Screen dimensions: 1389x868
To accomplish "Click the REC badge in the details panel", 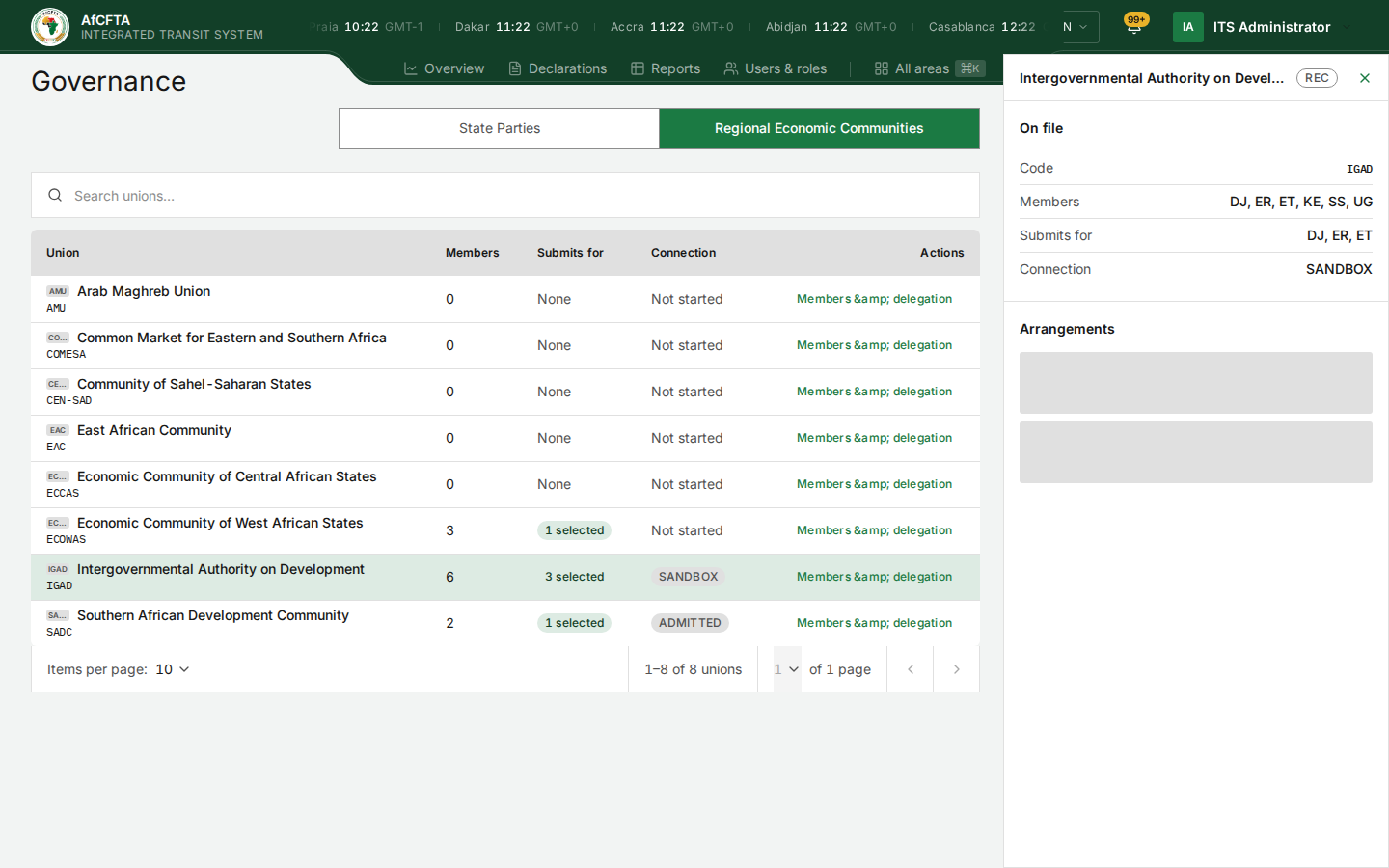I will pyautogui.click(x=1317, y=78).
